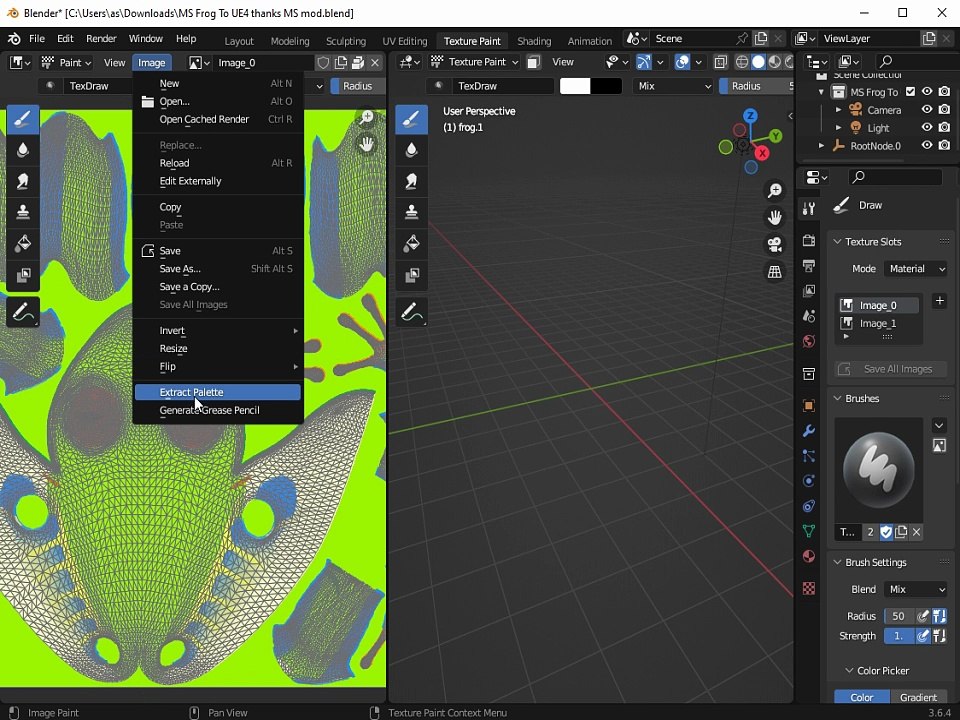Select Image_1 texture slot
960x720 pixels.
(878, 323)
